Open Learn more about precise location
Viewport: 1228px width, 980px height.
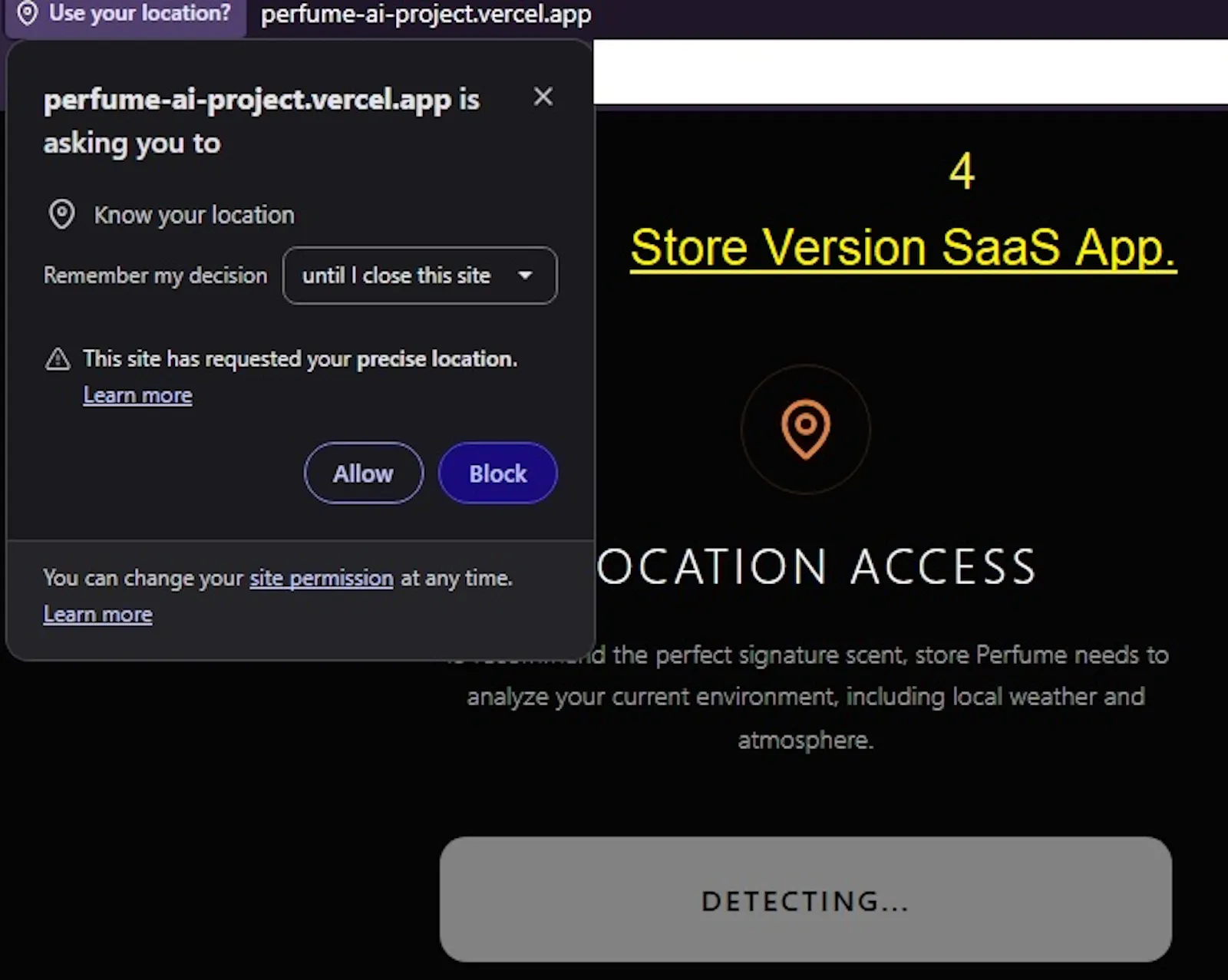(137, 395)
